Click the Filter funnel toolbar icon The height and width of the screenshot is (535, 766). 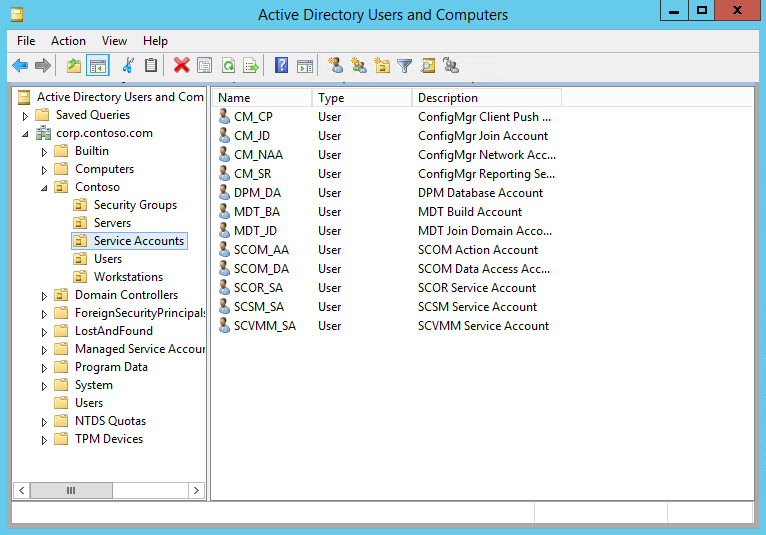(404, 66)
